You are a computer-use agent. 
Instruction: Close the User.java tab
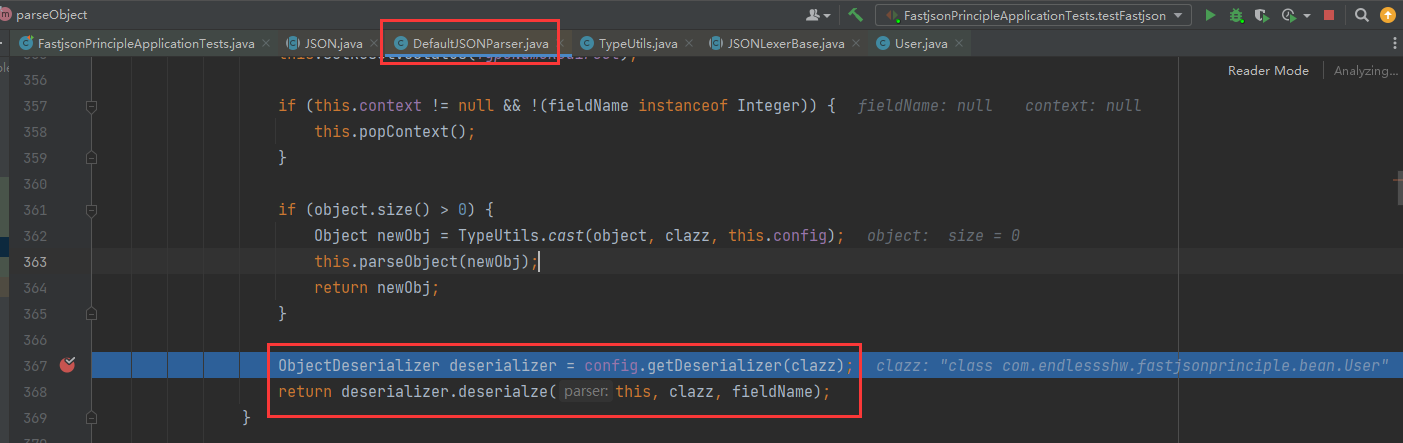click(x=958, y=44)
